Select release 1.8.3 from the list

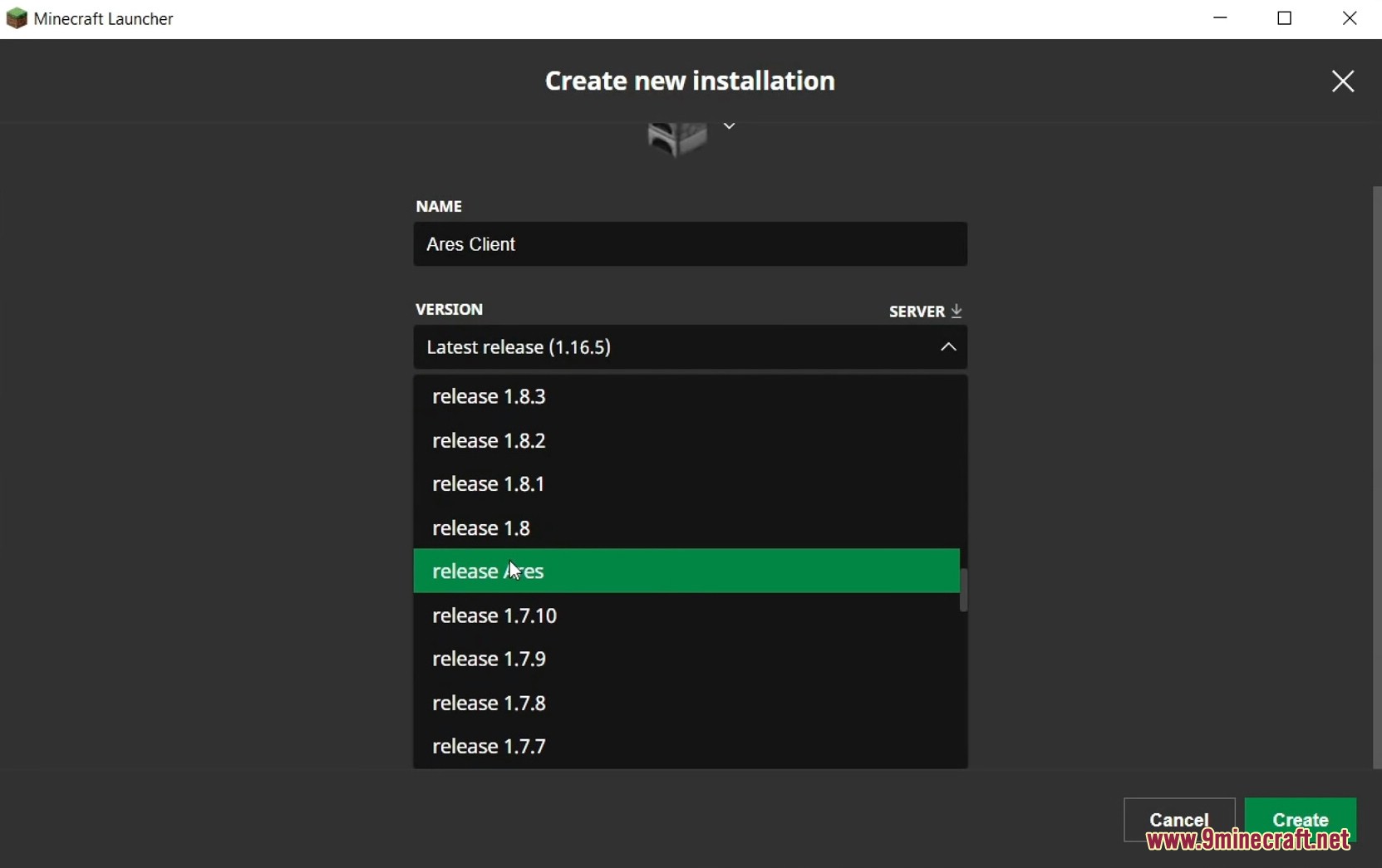pyautogui.click(x=686, y=396)
